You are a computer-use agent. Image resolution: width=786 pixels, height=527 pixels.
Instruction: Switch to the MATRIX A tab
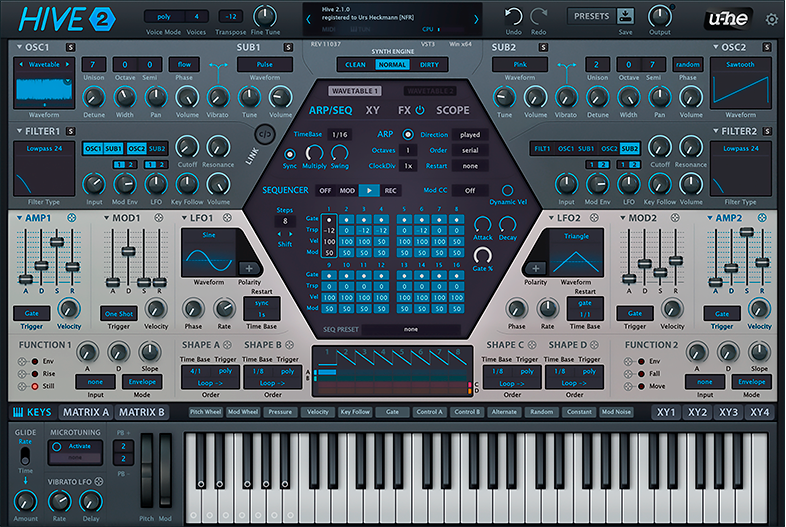click(85, 412)
